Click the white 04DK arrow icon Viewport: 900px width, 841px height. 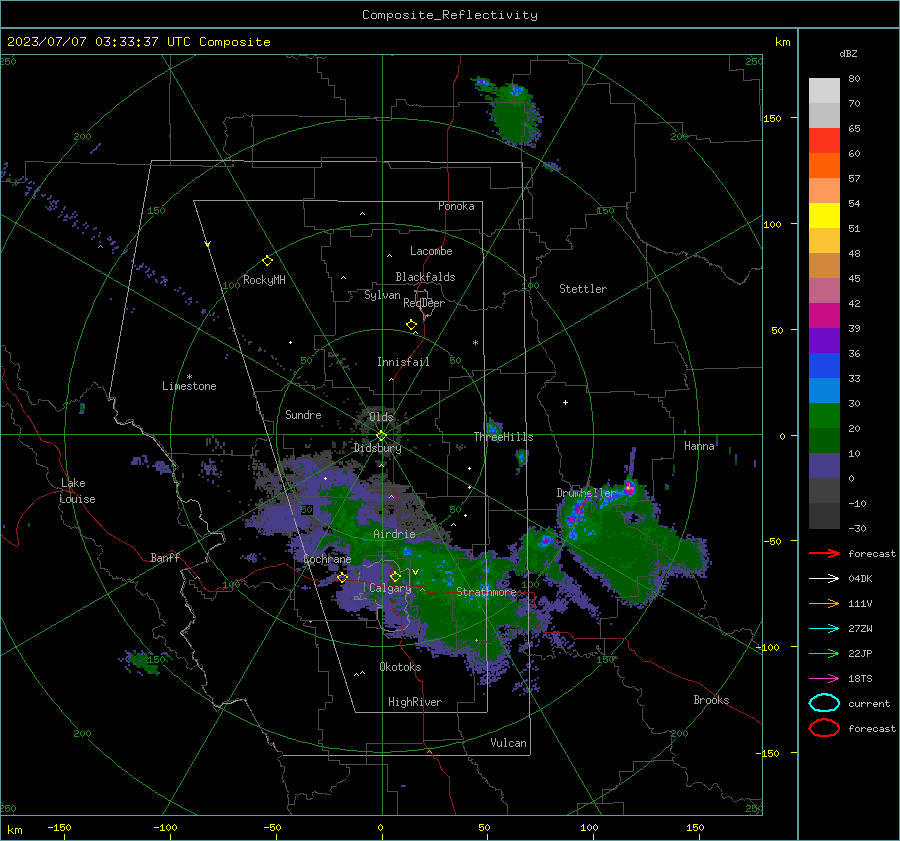coord(824,579)
